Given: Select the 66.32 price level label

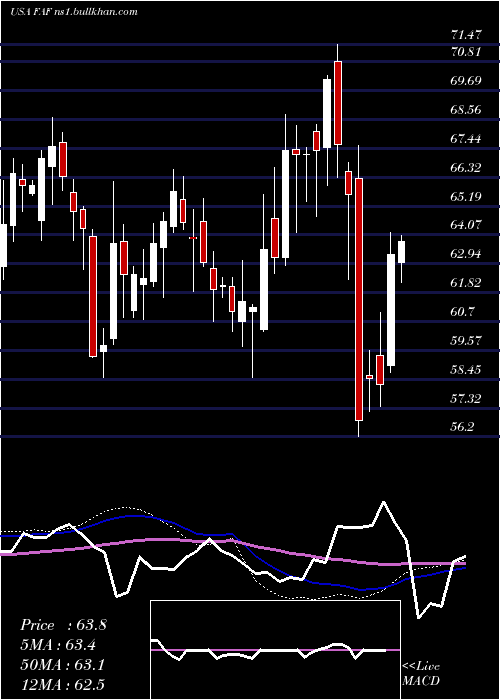Looking at the screenshot, I should pyautogui.click(x=467, y=168).
